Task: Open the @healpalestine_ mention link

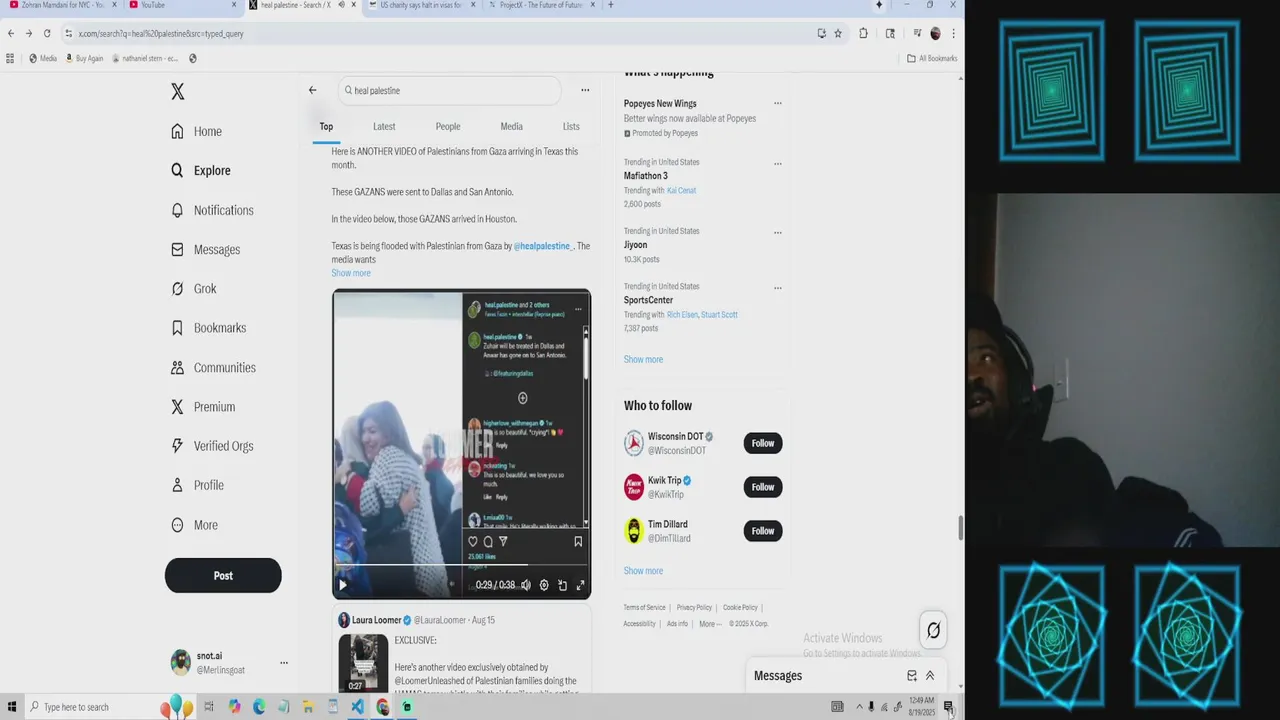Action: 543,246
